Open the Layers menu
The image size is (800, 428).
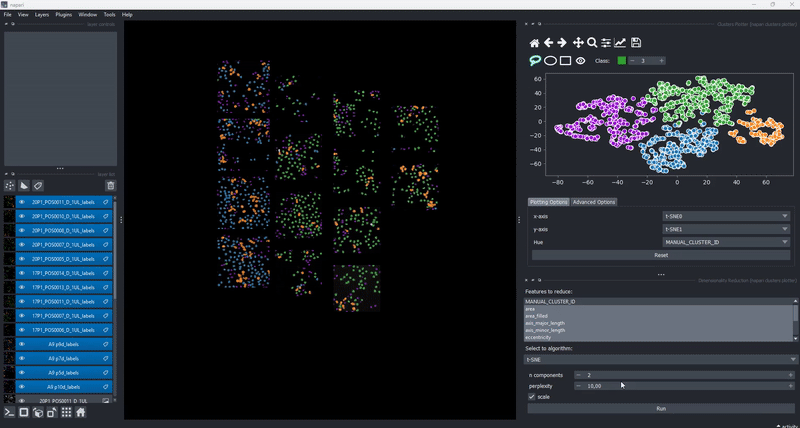(x=42, y=15)
